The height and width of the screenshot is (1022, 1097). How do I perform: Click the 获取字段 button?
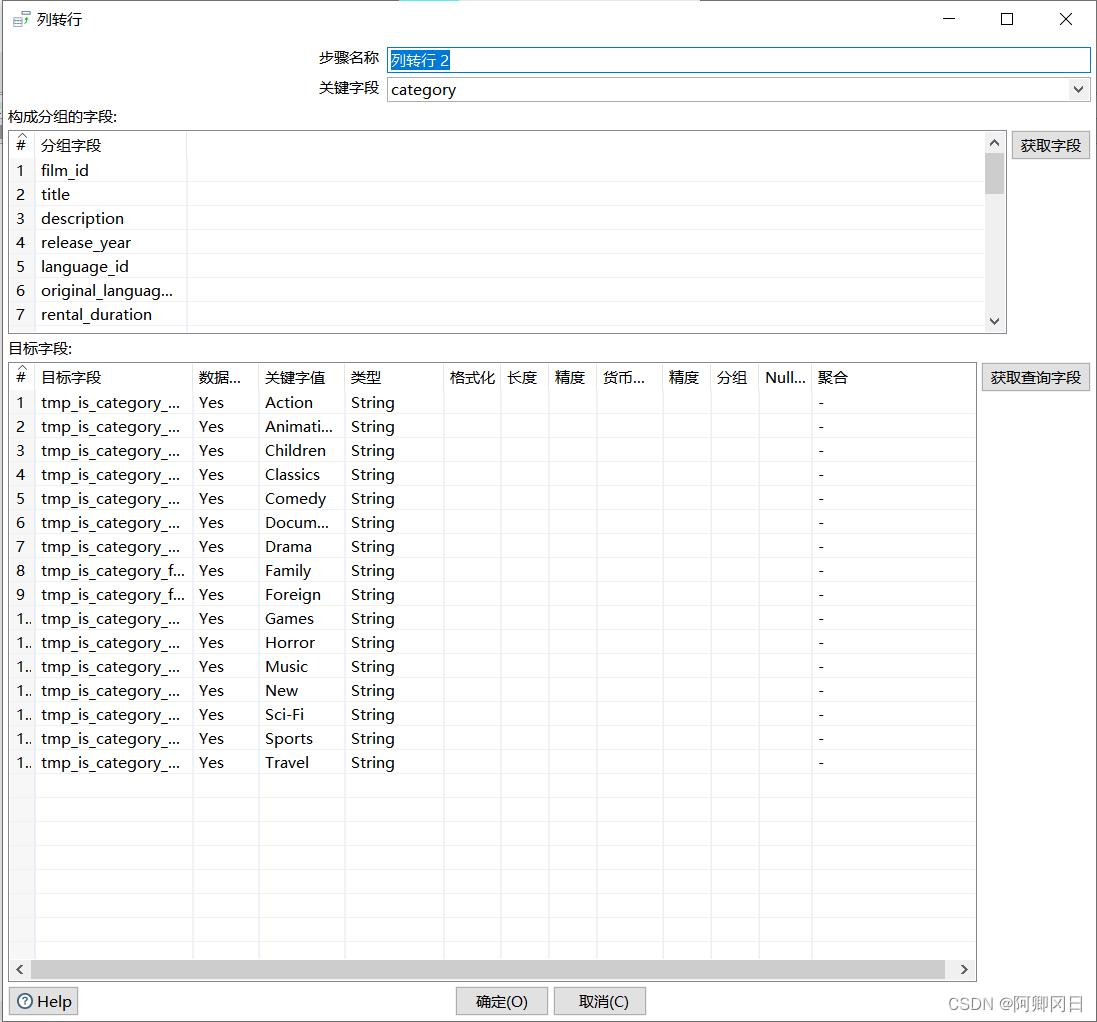[1050, 145]
